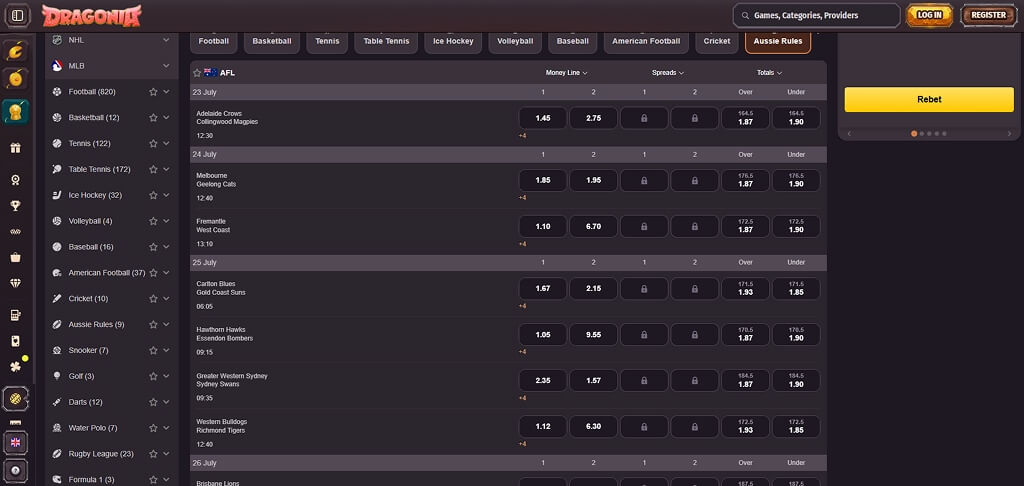Favorite Aussie Rules (9) with its star
The image size is (1024, 486).
click(153, 325)
